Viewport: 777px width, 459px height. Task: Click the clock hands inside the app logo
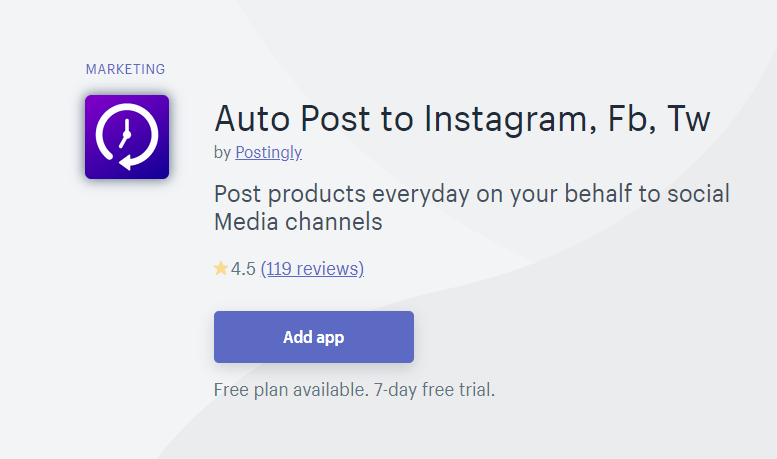[125, 134]
